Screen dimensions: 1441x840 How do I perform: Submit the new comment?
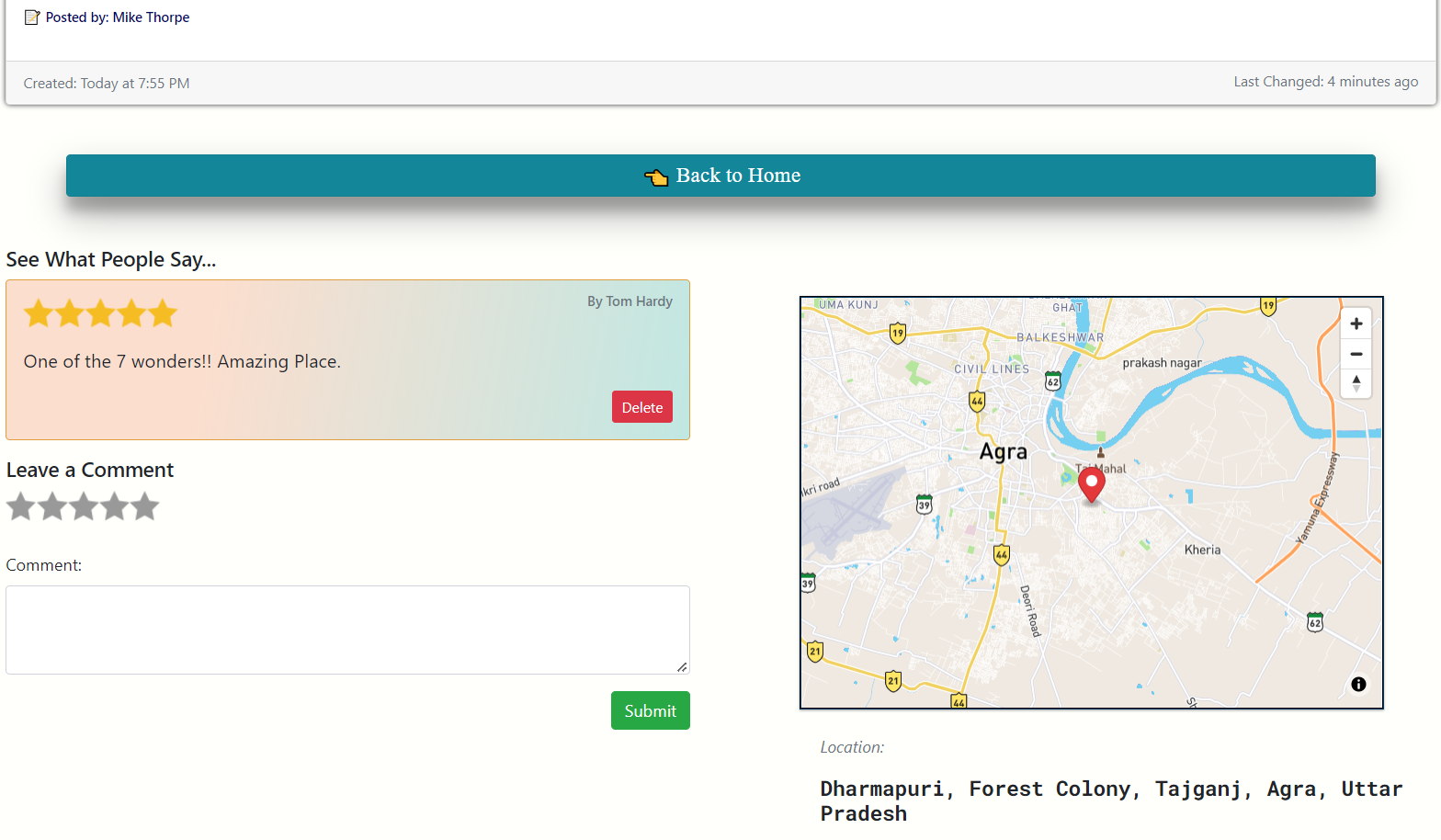click(x=651, y=710)
